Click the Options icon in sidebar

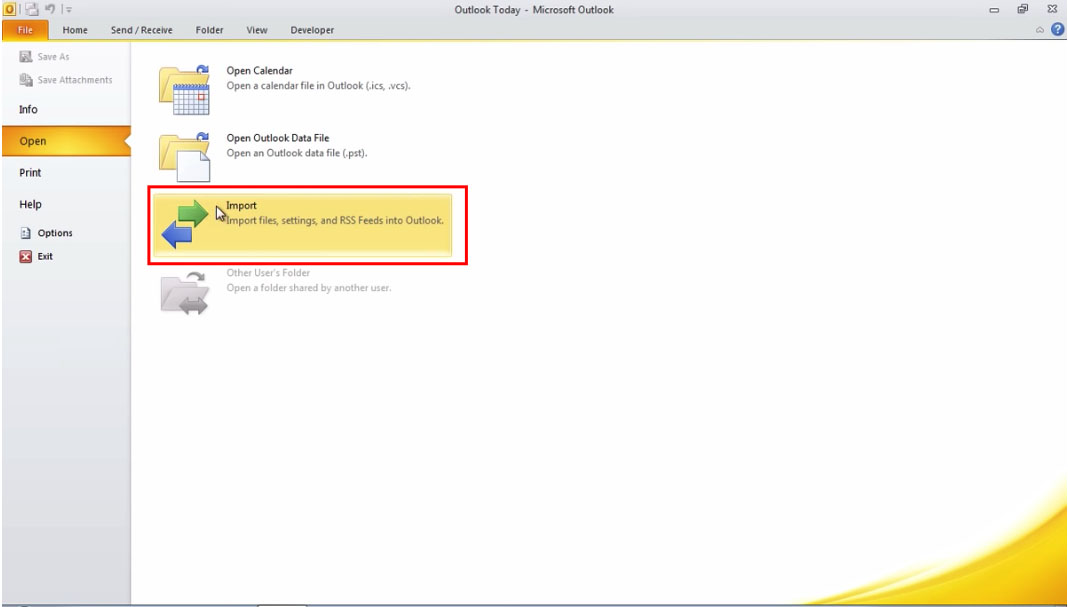tap(26, 233)
